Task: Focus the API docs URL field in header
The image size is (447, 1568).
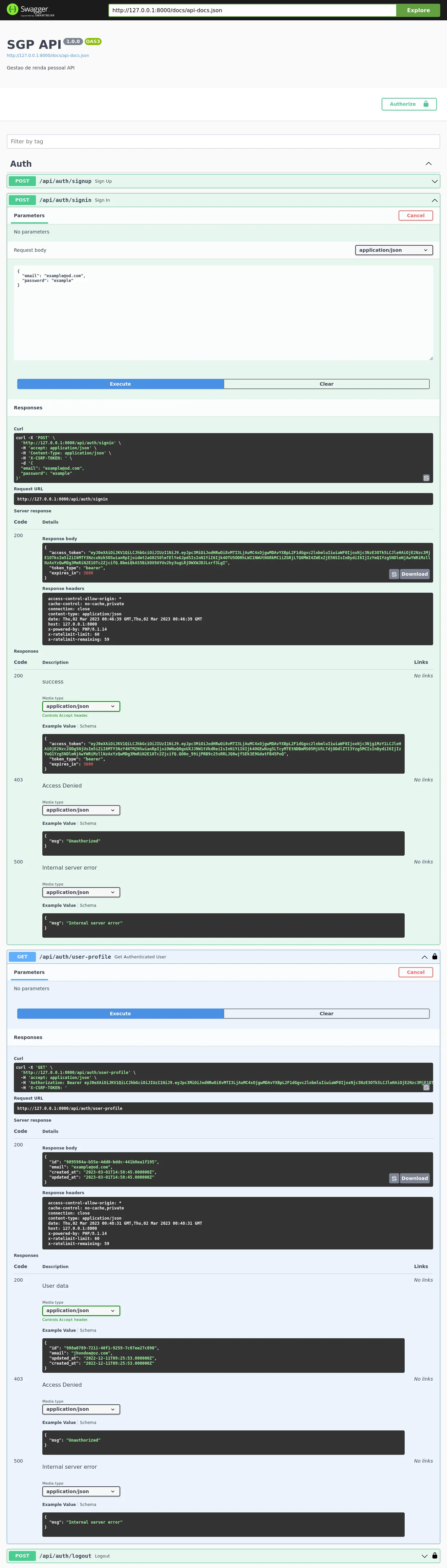Action: [x=252, y=11]
